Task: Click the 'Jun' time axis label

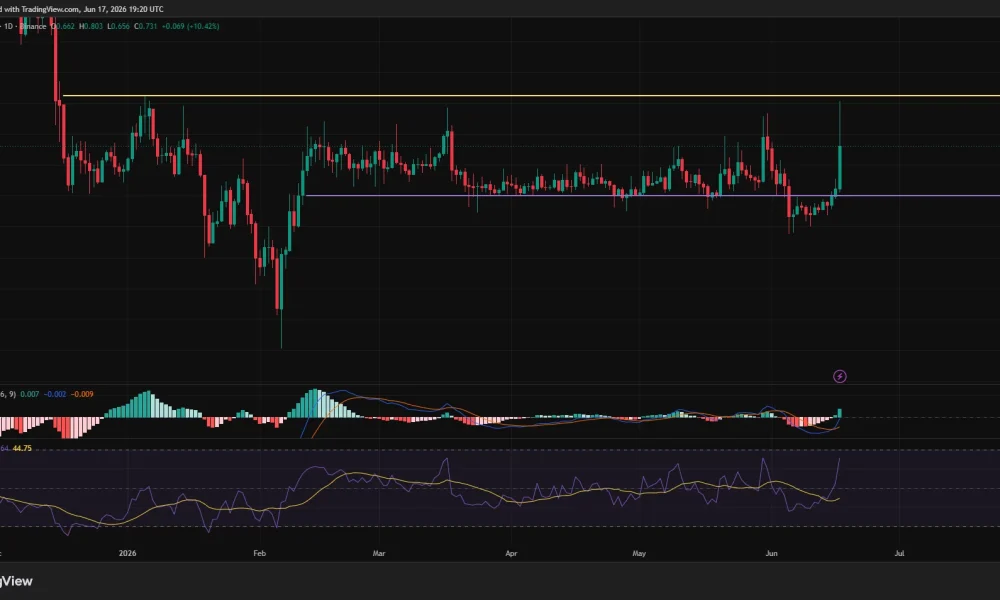Action: coord(772,553)
